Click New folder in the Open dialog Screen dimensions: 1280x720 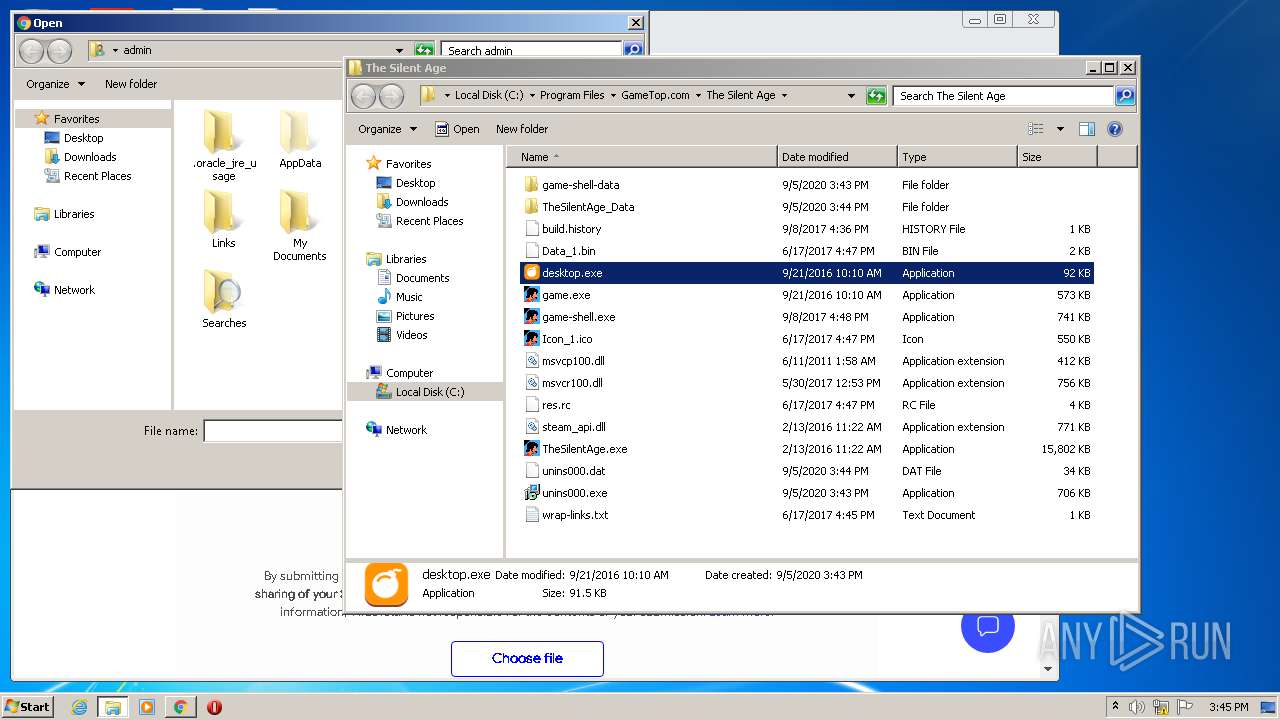pos(131,84)
